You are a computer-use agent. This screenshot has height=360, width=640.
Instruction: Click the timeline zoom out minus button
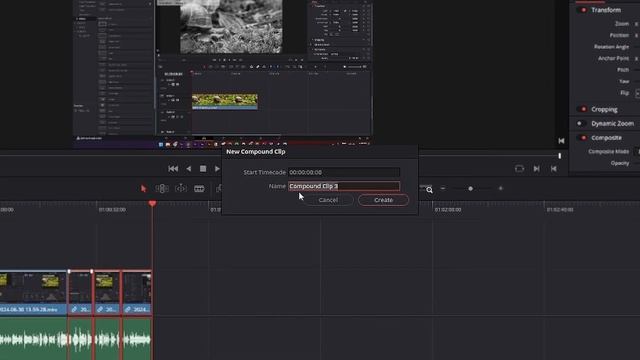pyautogui.click(x=443, y=189)
